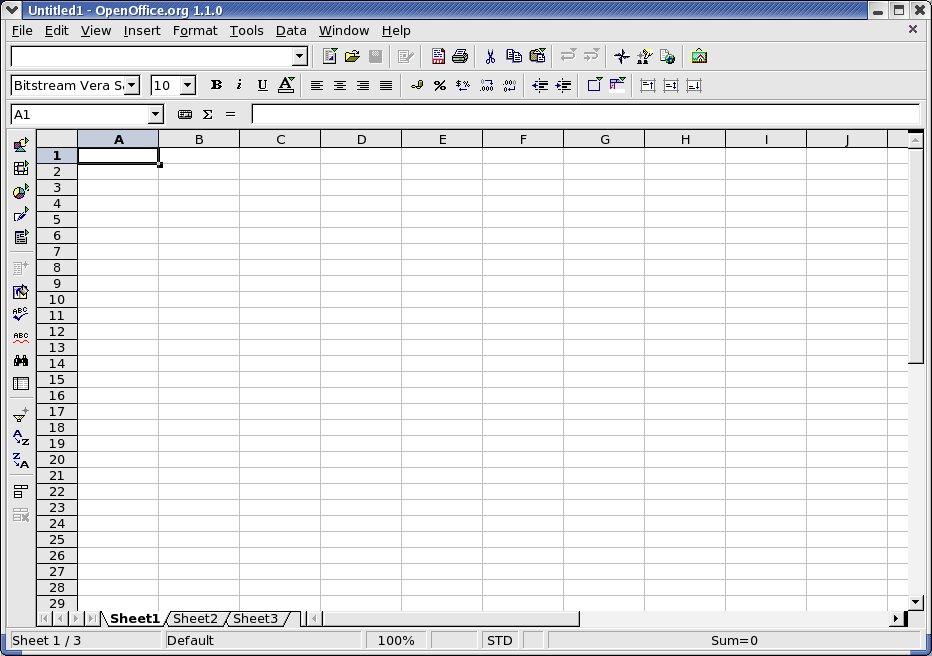Click the STD selection mode field
The image size is (932, 656).
pos(499,641)
